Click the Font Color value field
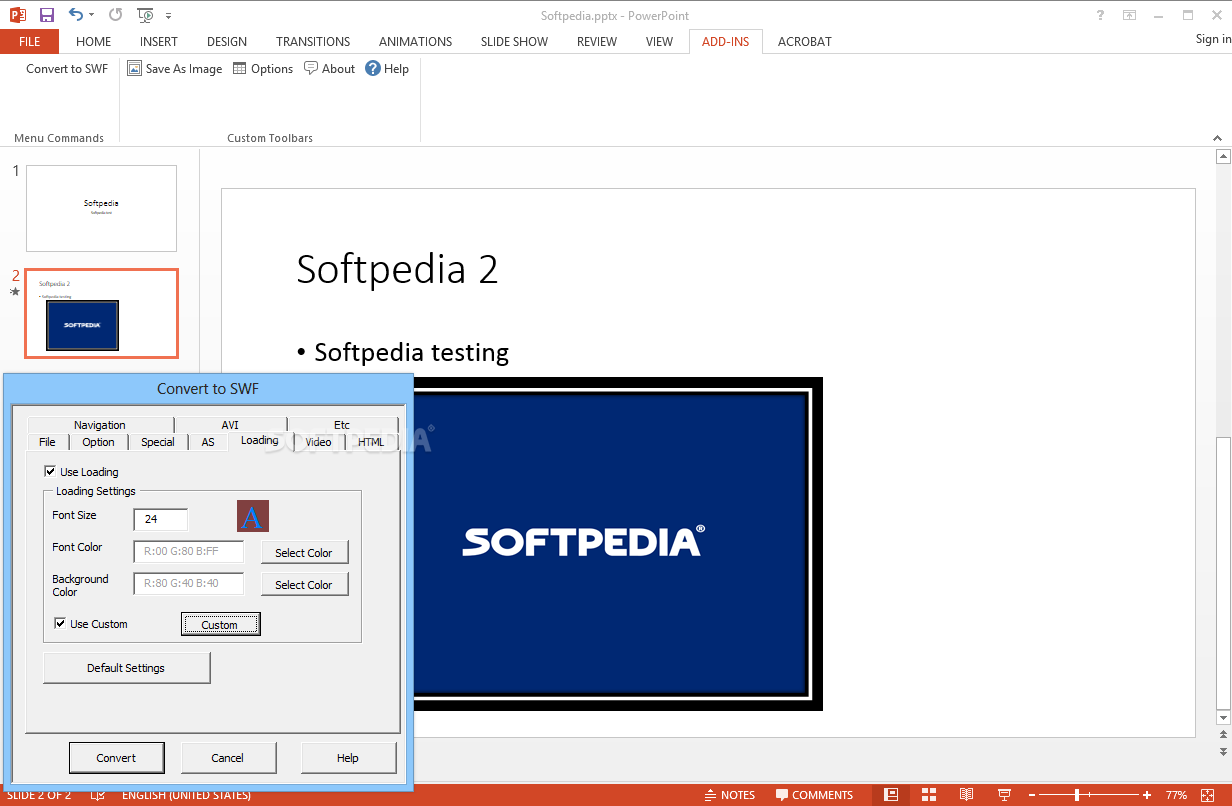The image size is (1232, 806). 188,551
